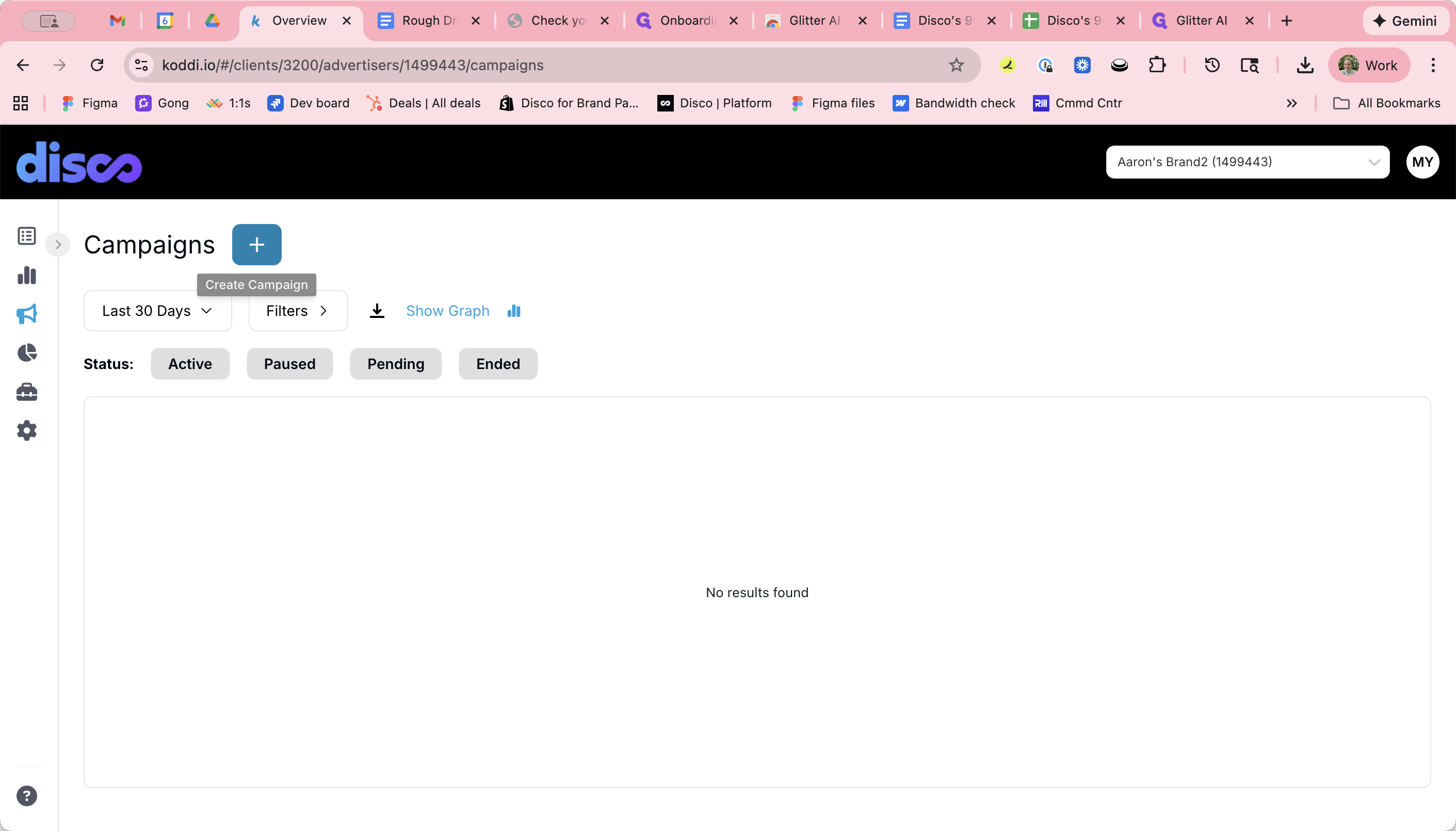Open the Last 30 Days date dropdown
Viewport: 1456px width, 831px height.
point(157,311)
